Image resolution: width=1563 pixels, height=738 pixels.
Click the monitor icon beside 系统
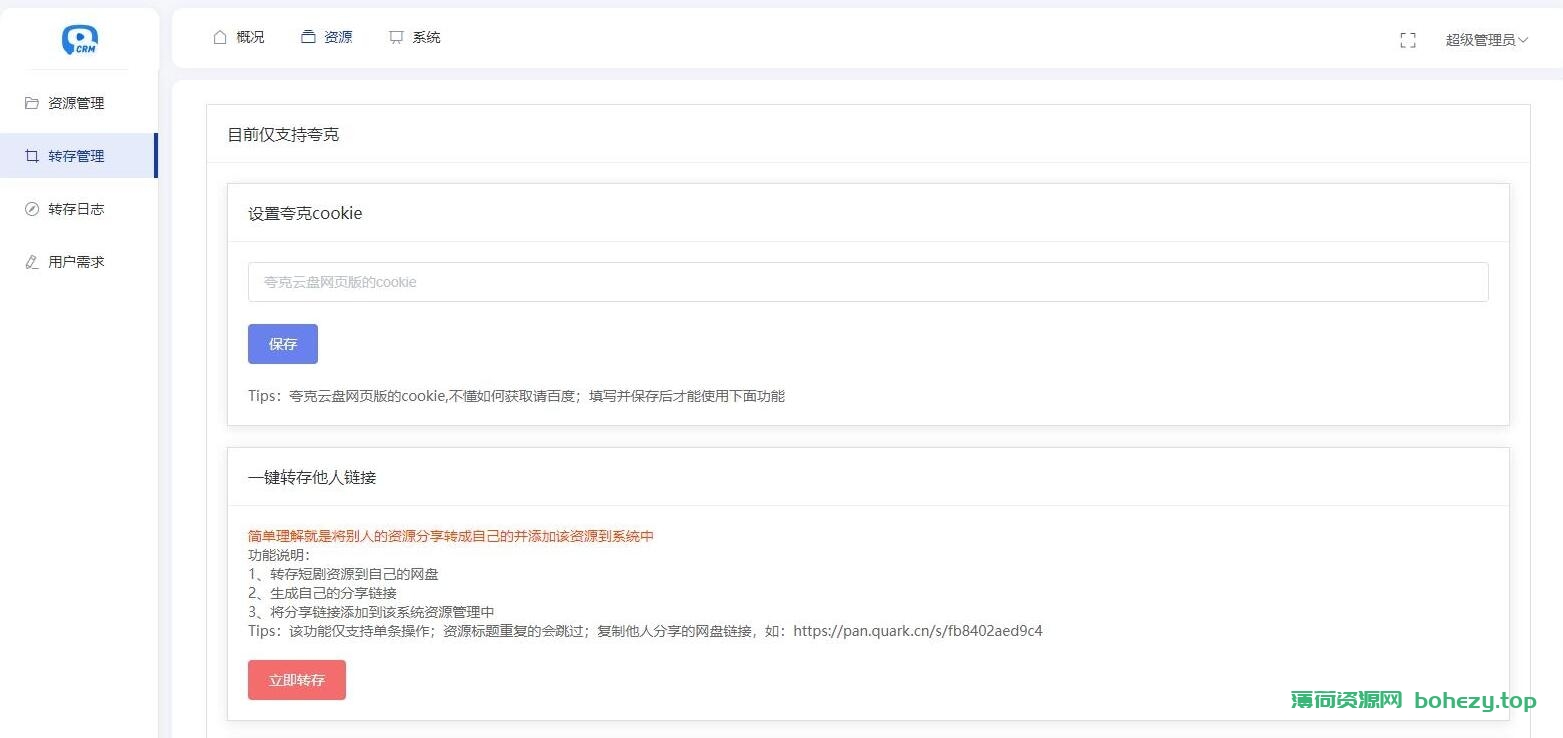point(396,37)
